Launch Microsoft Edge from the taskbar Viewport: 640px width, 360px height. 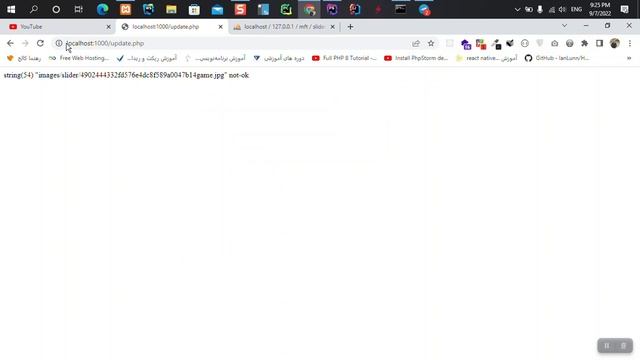[102, 9]
